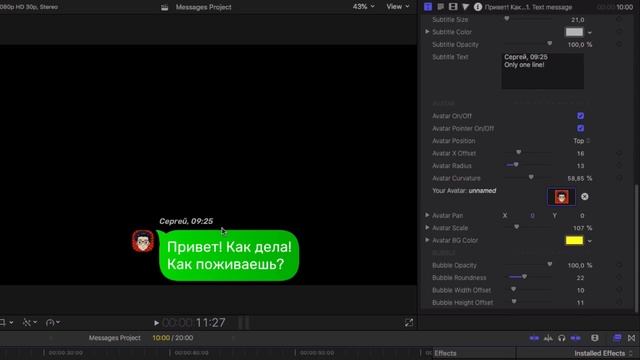Open Subtitle Color swatch dropdown arrow
Viewport: 640px width, 360px height.
[x=590, y=32]
